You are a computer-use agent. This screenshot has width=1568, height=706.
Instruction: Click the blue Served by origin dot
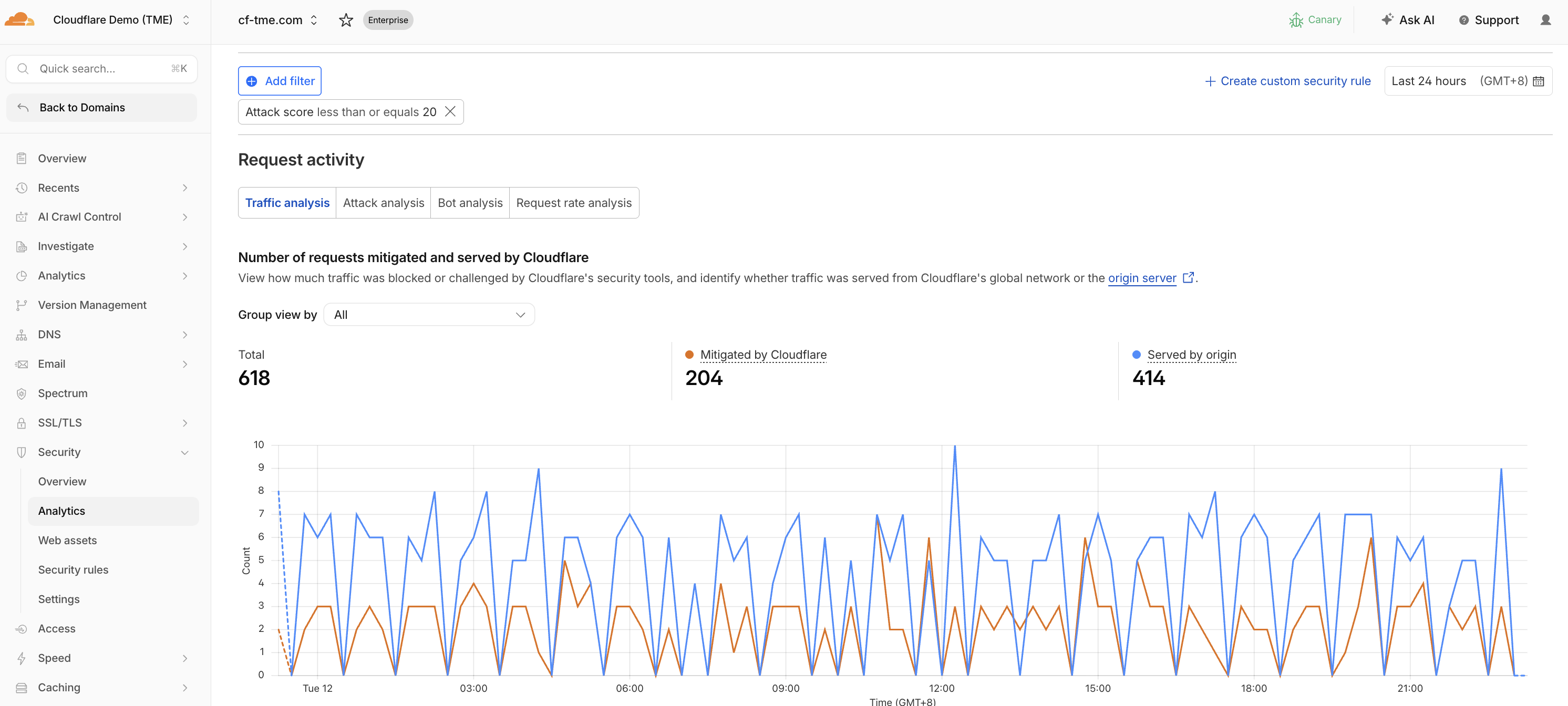point(1137,354)
